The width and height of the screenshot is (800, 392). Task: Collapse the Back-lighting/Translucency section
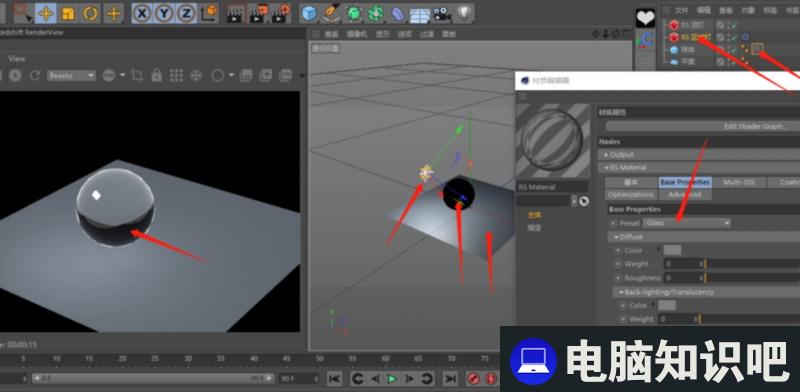(x=706, y=292)
